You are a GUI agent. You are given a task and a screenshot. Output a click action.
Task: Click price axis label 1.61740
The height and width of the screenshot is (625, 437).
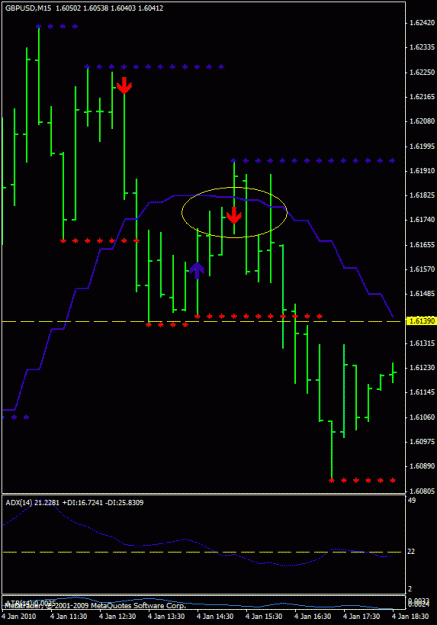click(x=422, y=220)
